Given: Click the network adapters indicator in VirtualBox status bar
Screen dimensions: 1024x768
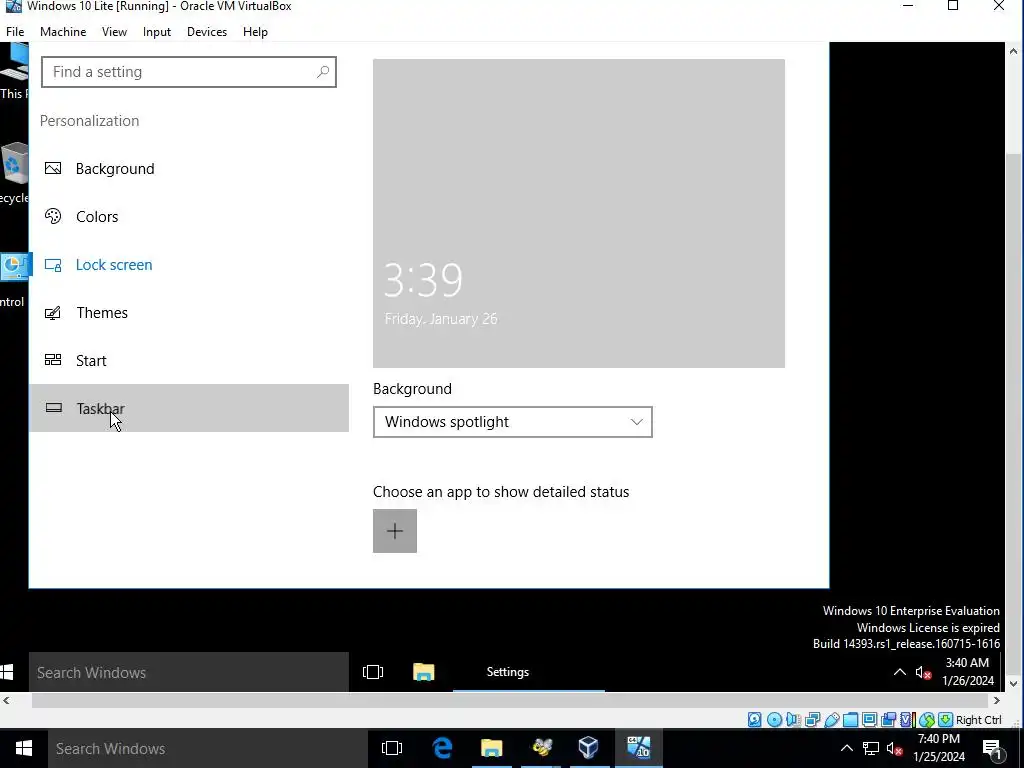Looking at the screenshot, I should 812,720.
